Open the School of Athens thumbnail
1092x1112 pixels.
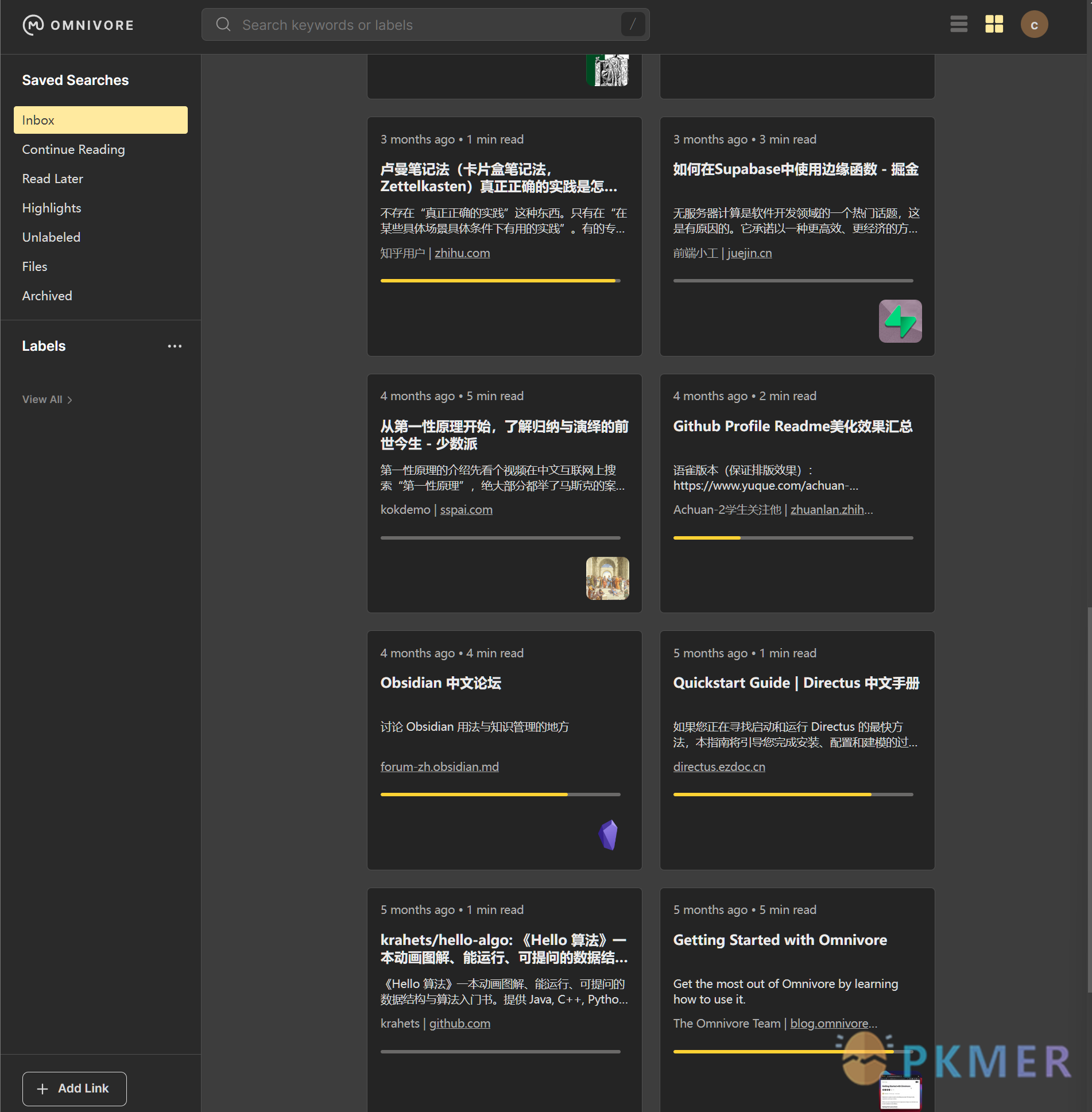point(607,578)
